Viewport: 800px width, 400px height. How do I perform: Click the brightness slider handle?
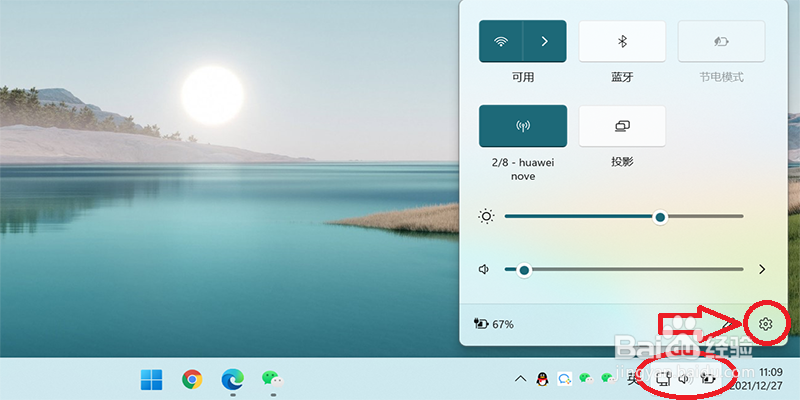click(660, 217)
